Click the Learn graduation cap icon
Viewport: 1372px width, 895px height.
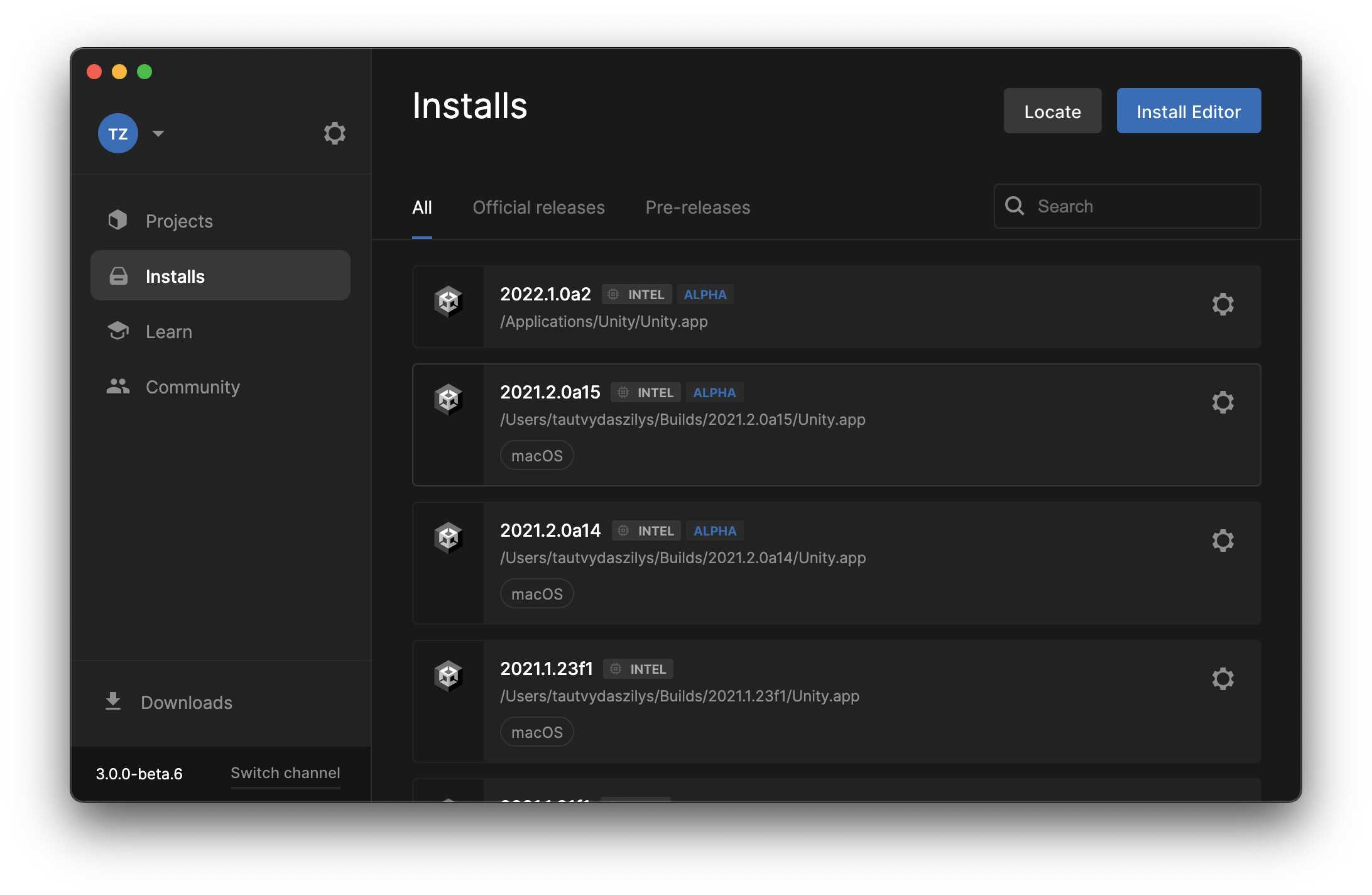click(x=118, y=331)
